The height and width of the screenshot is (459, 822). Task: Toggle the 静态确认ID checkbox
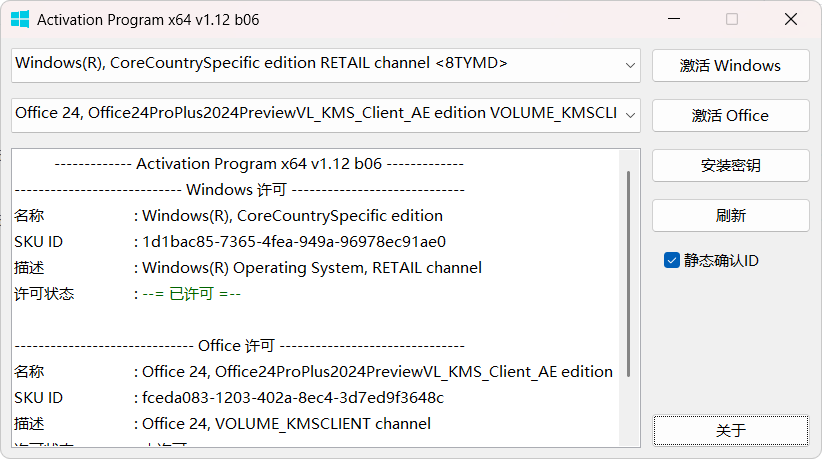pyautogui.click(x=672, y=260)
